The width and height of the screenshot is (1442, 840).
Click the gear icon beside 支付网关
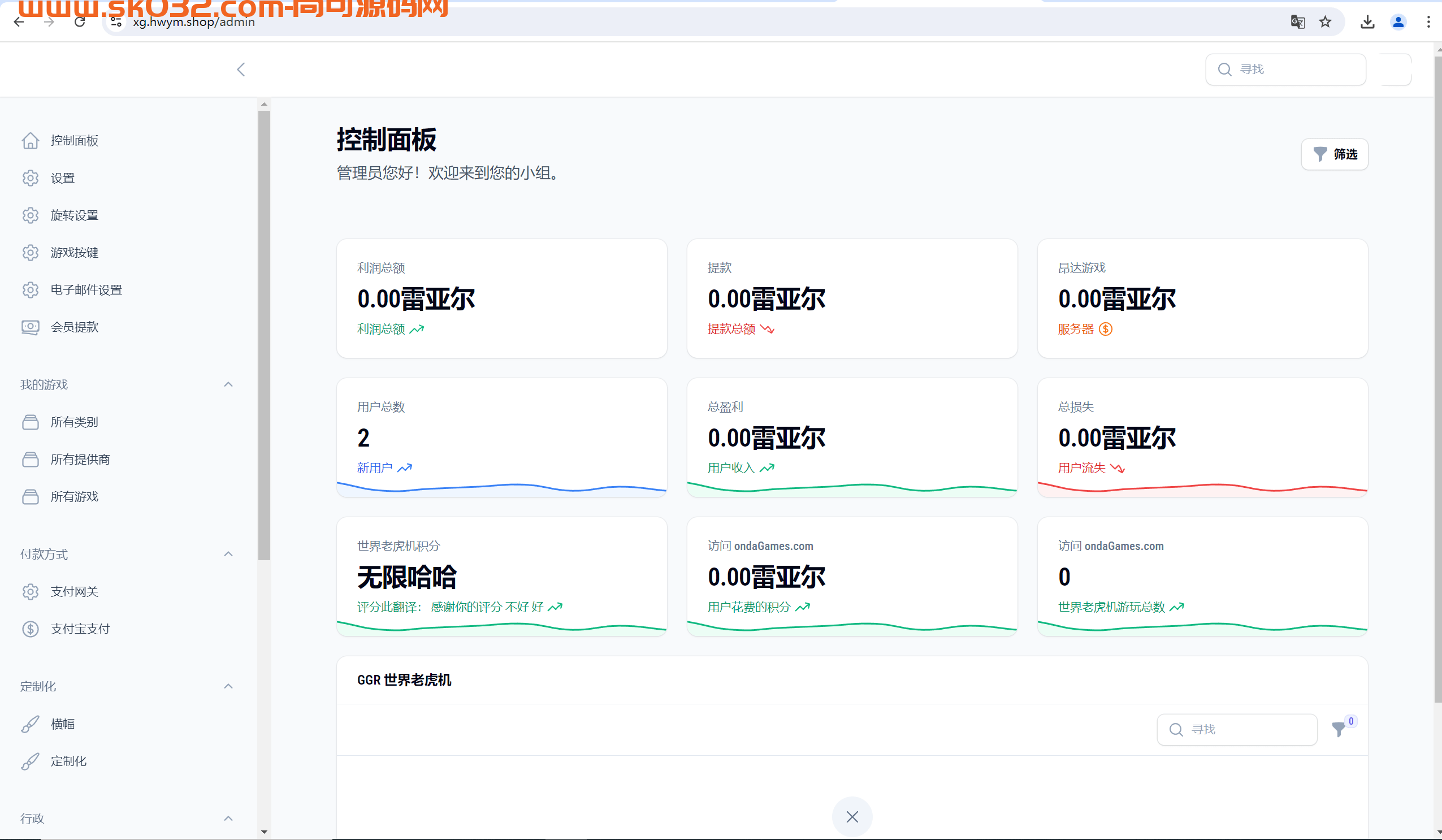click(31, 592)
